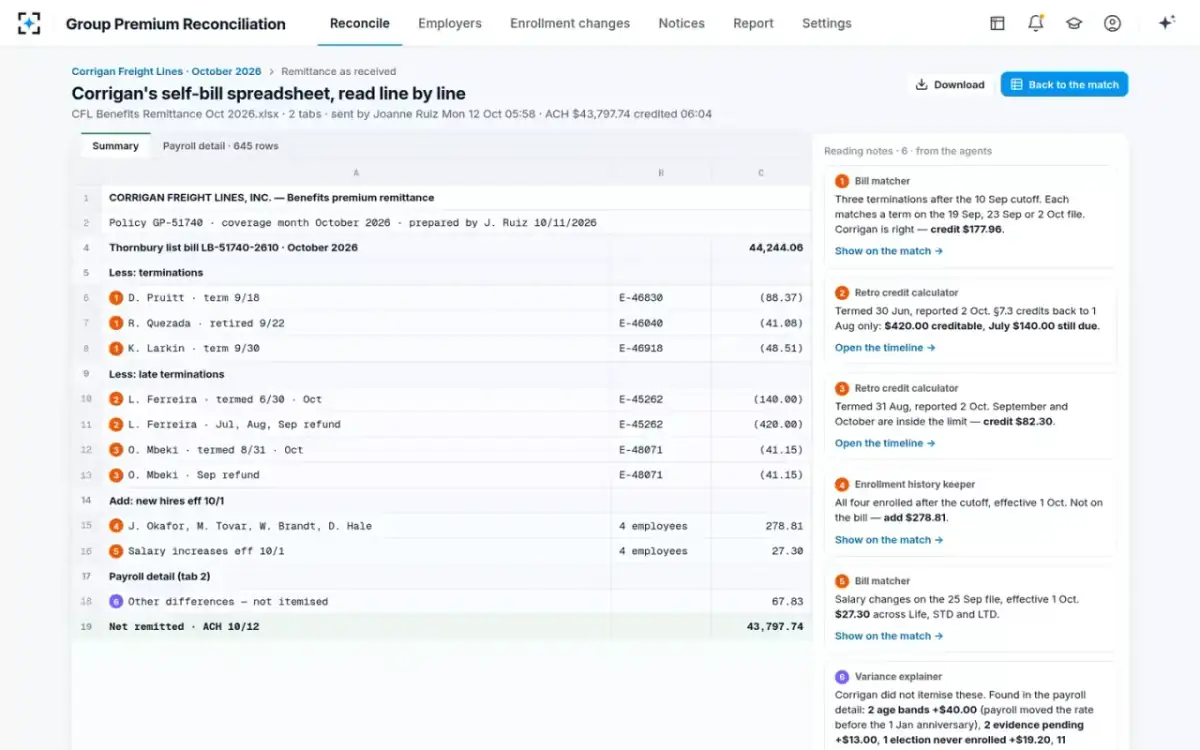This screenshot has height=750, width=1200.
Task: Click the K. Larkin term 9/30 cell
Action: [356, 349]
